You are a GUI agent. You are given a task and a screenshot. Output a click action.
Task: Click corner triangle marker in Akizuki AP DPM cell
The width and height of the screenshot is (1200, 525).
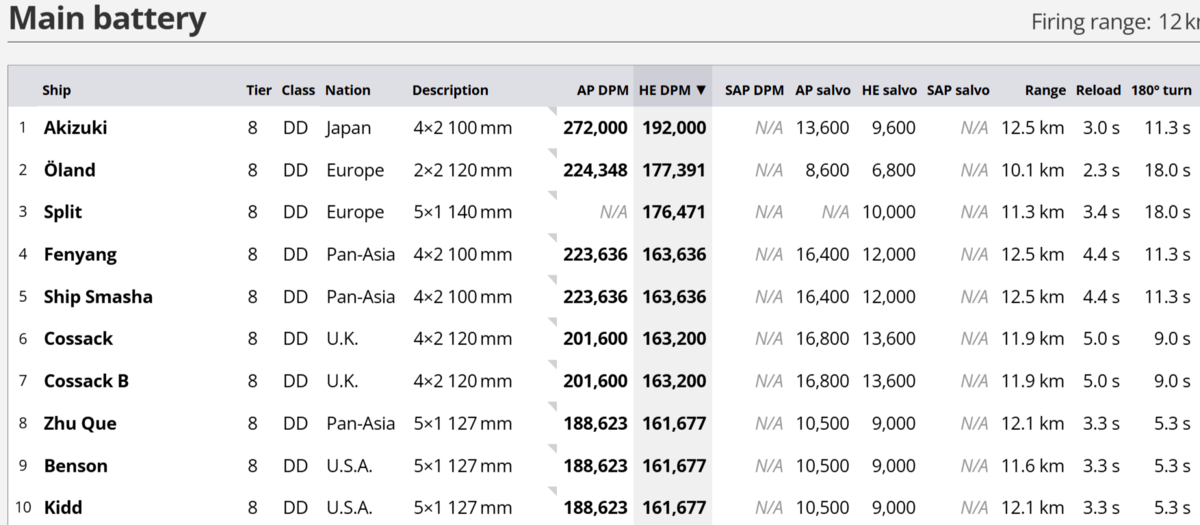click(551, 111)
